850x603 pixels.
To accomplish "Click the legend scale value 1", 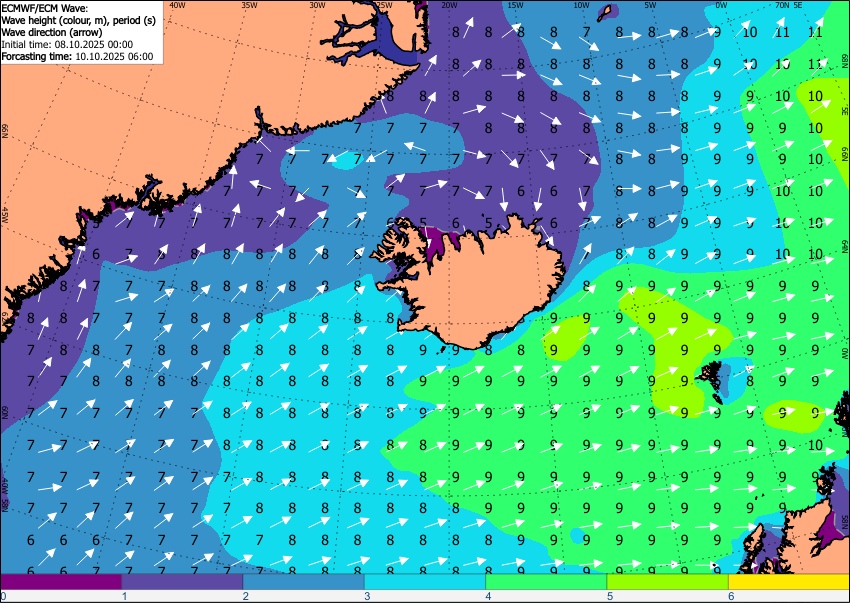I will click(125, 596).
